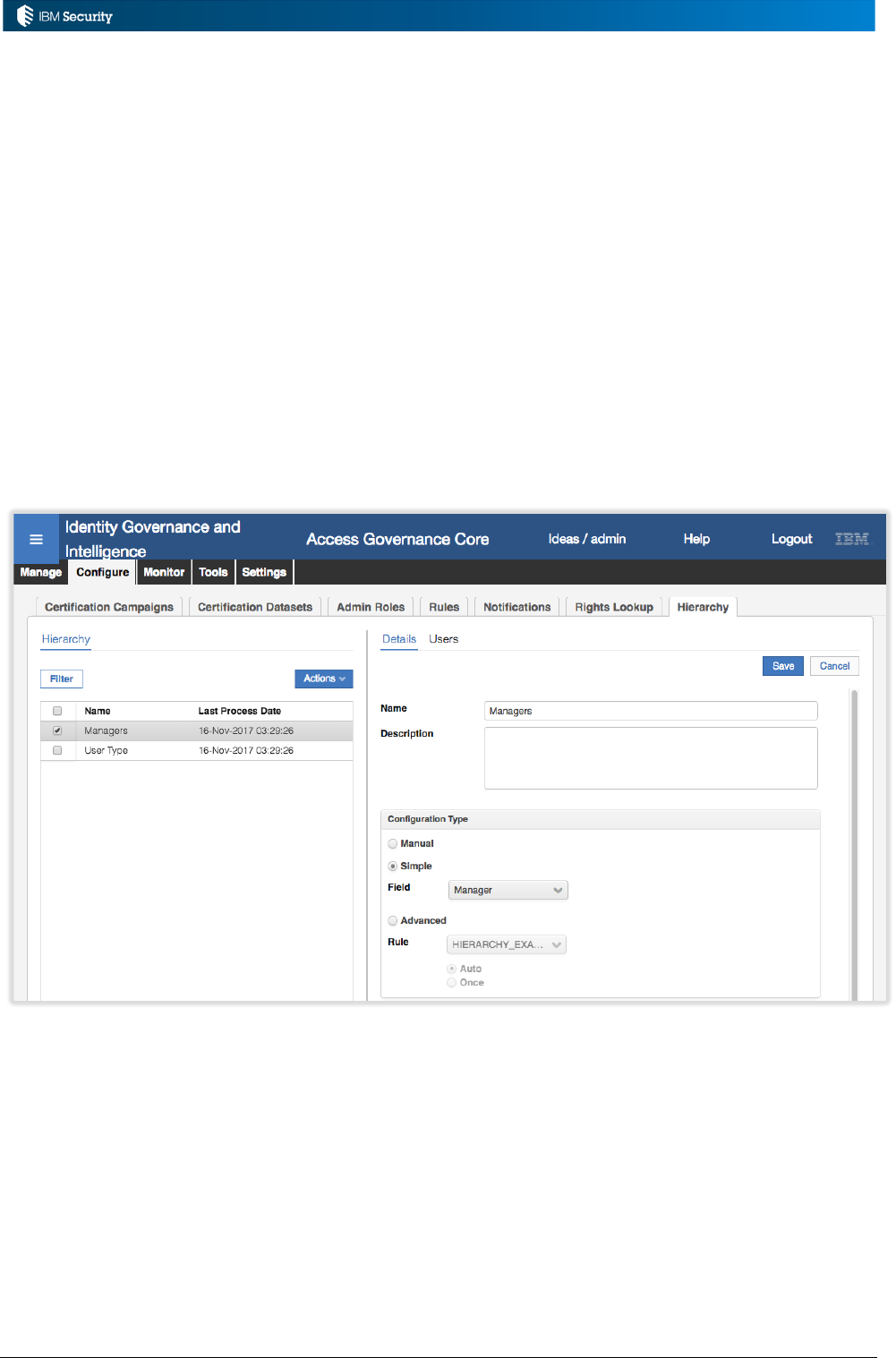Open Ideas / admin link
This screenshot has height=1358, width=896.
click(x=587, y=539)
